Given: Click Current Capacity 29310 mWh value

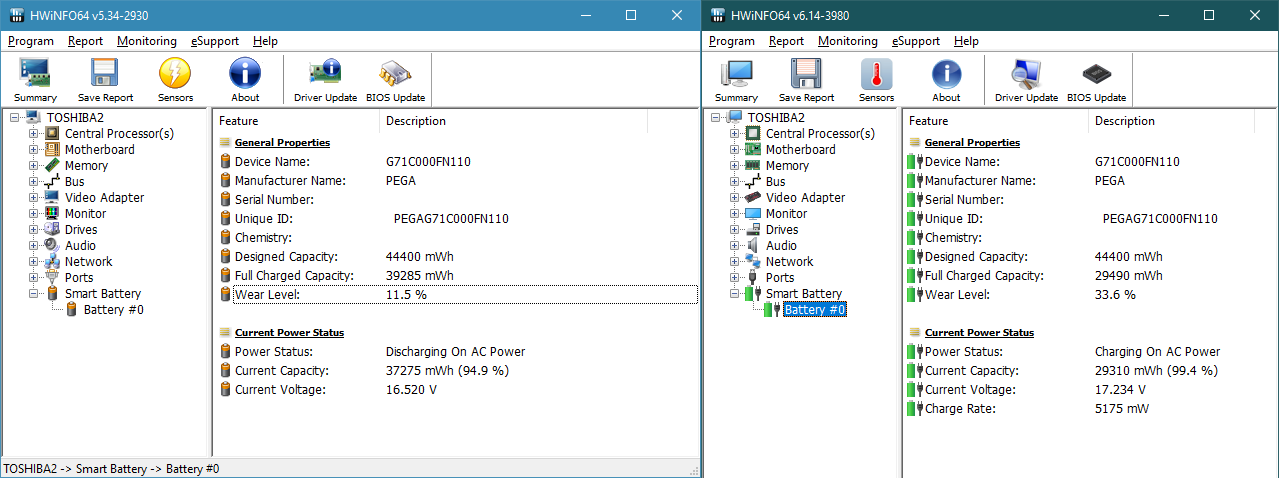Looking at the screenshot, I should pos(1156,371).
